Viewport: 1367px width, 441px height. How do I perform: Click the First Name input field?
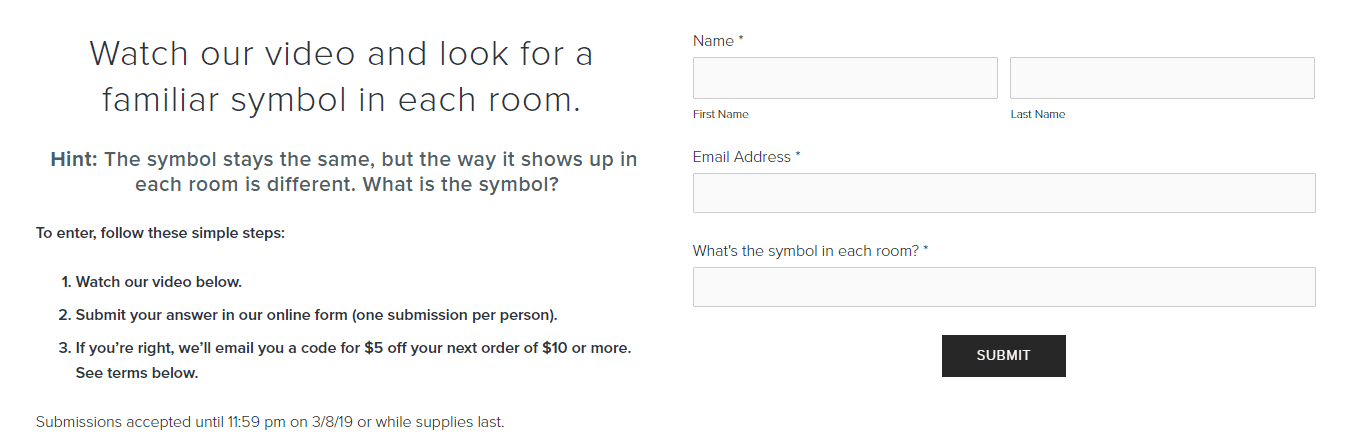(845, 78)
